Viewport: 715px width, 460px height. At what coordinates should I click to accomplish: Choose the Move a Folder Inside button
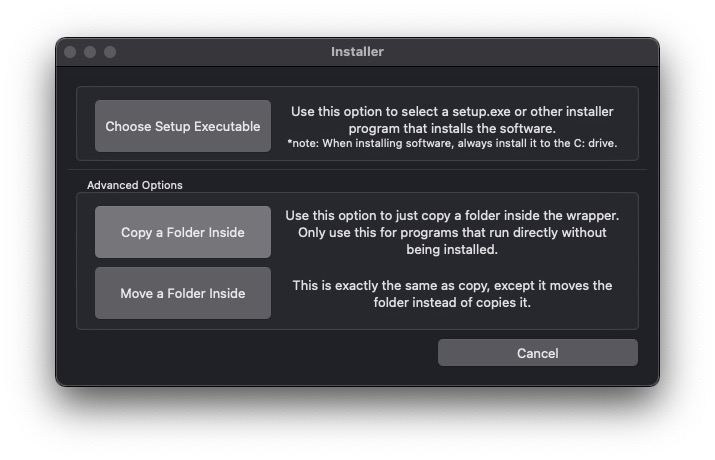183,293
